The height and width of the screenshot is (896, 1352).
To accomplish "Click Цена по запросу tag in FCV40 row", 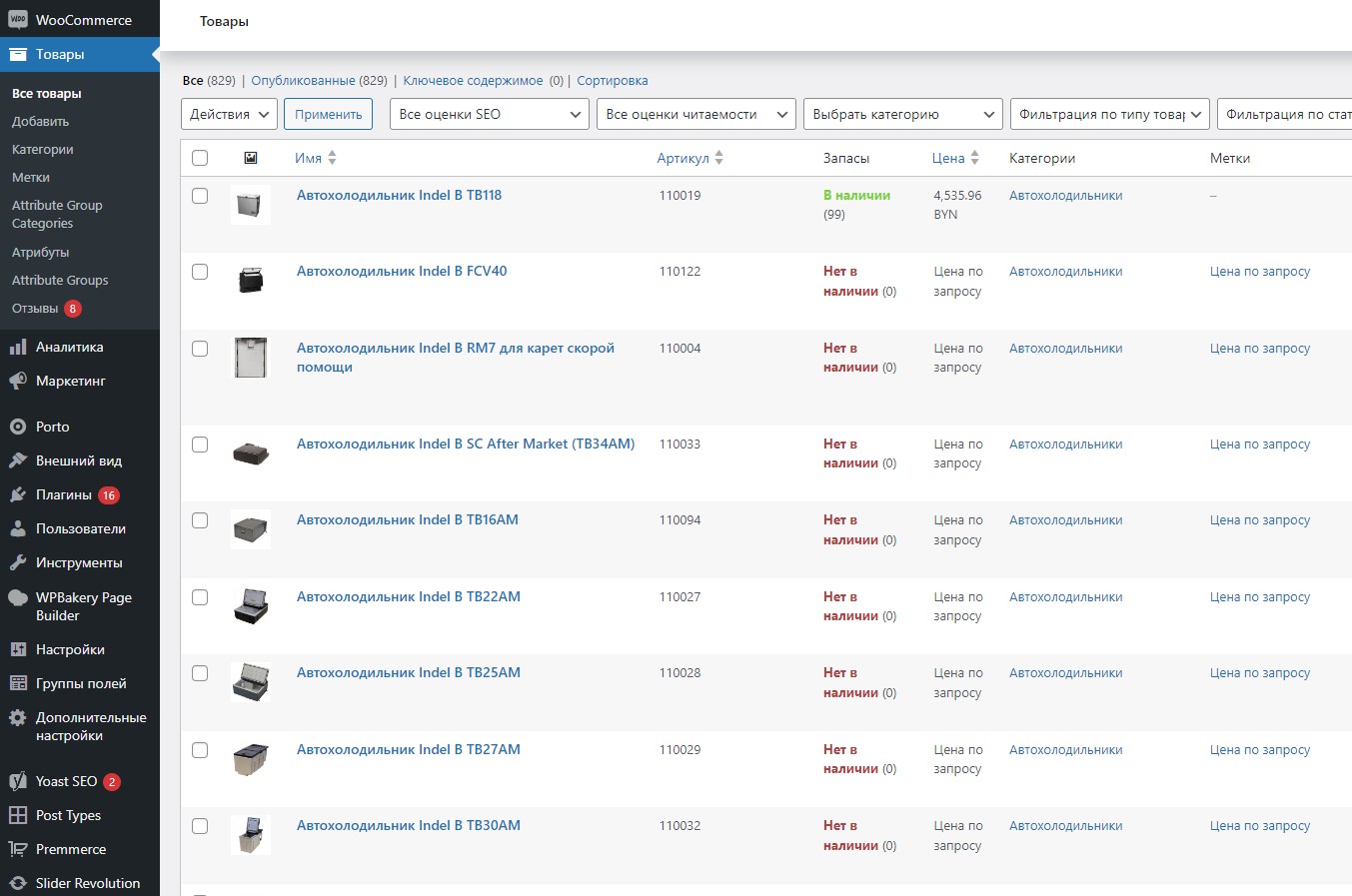I will (1259, 272).
